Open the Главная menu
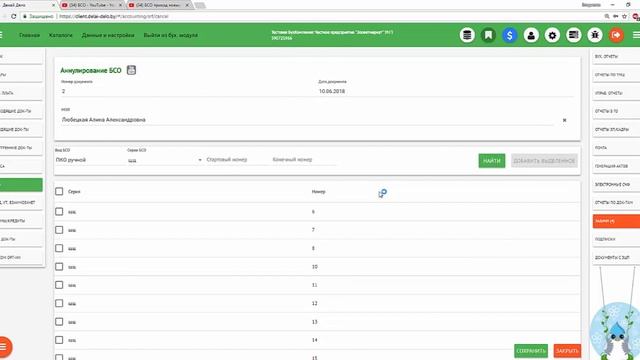The image size is (640, 360). coord(29,35)
